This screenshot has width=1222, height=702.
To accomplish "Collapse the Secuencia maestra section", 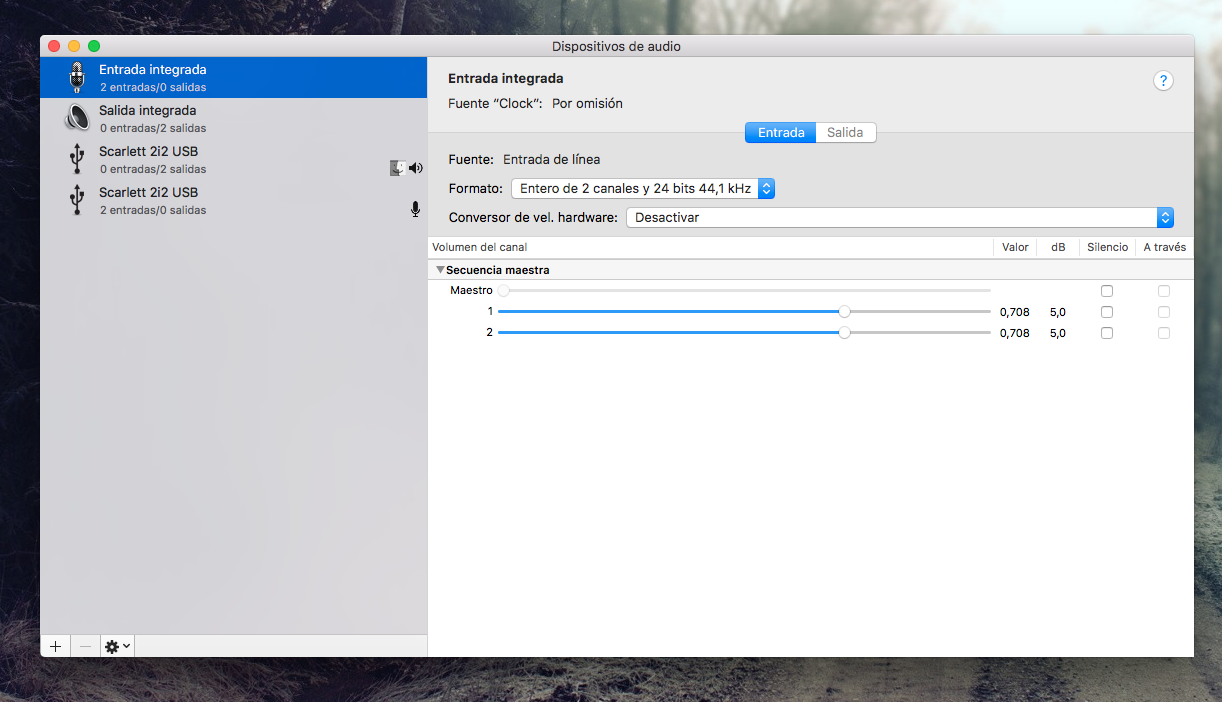I will point(440,270).
